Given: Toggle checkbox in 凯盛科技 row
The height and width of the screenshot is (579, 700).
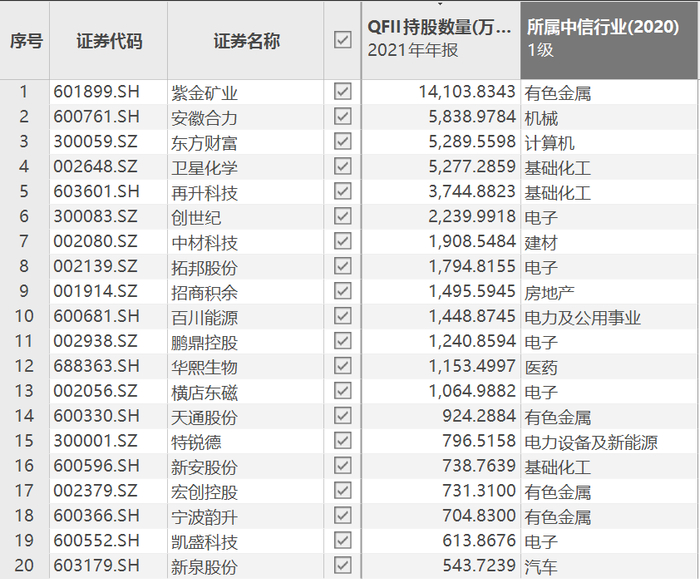Looking at the screenshot, I should (x=342, y=541).
